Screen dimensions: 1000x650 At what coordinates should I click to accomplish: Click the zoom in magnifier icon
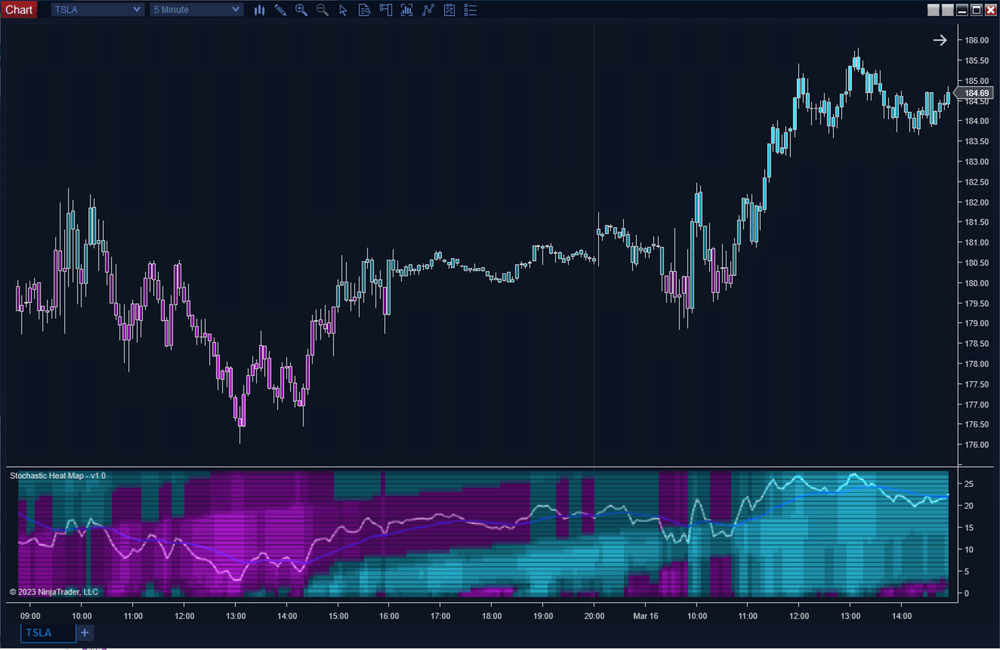point(301,10)
